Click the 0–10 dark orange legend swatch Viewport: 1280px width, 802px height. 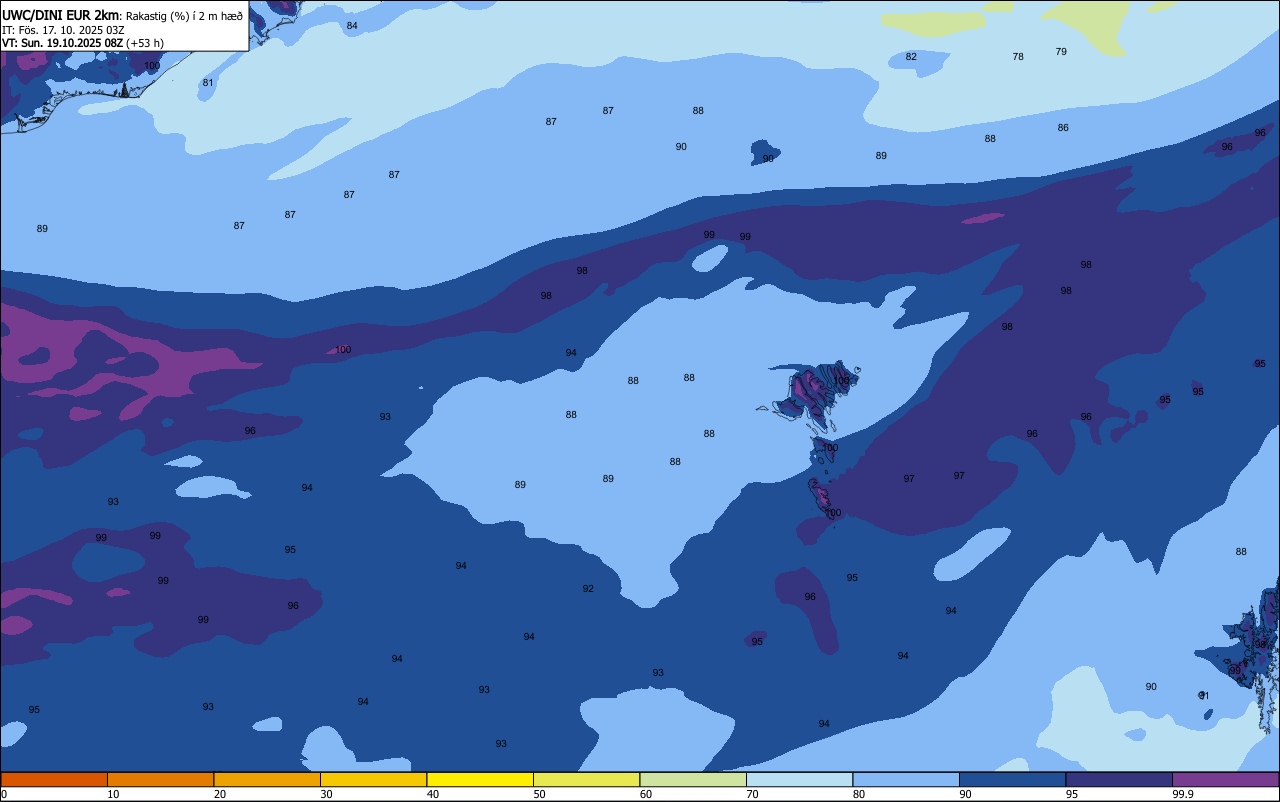point(54,779)
